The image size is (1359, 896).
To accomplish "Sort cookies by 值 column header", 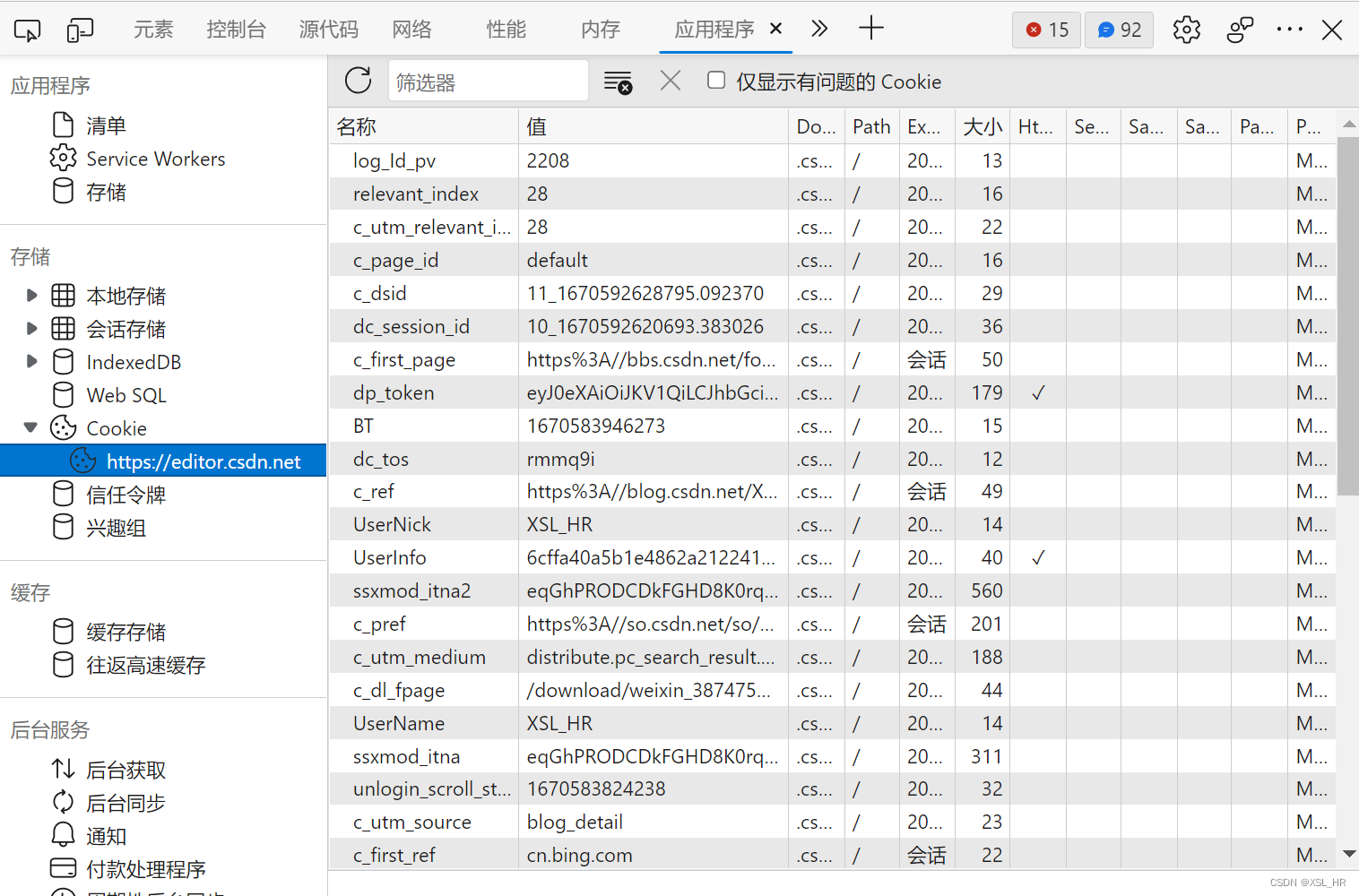I will [x=654, y=126].
